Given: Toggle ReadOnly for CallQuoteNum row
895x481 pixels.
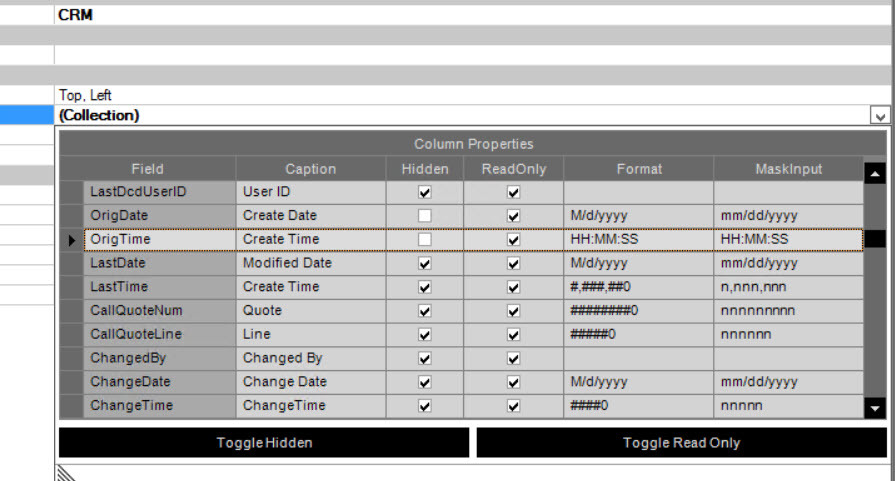Looking at the screenshot, I should click(x=513, y=311).
